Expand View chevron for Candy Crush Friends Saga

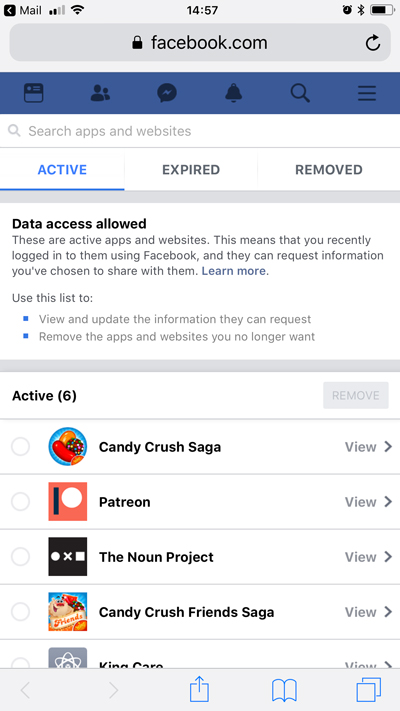tap(368, 612)
